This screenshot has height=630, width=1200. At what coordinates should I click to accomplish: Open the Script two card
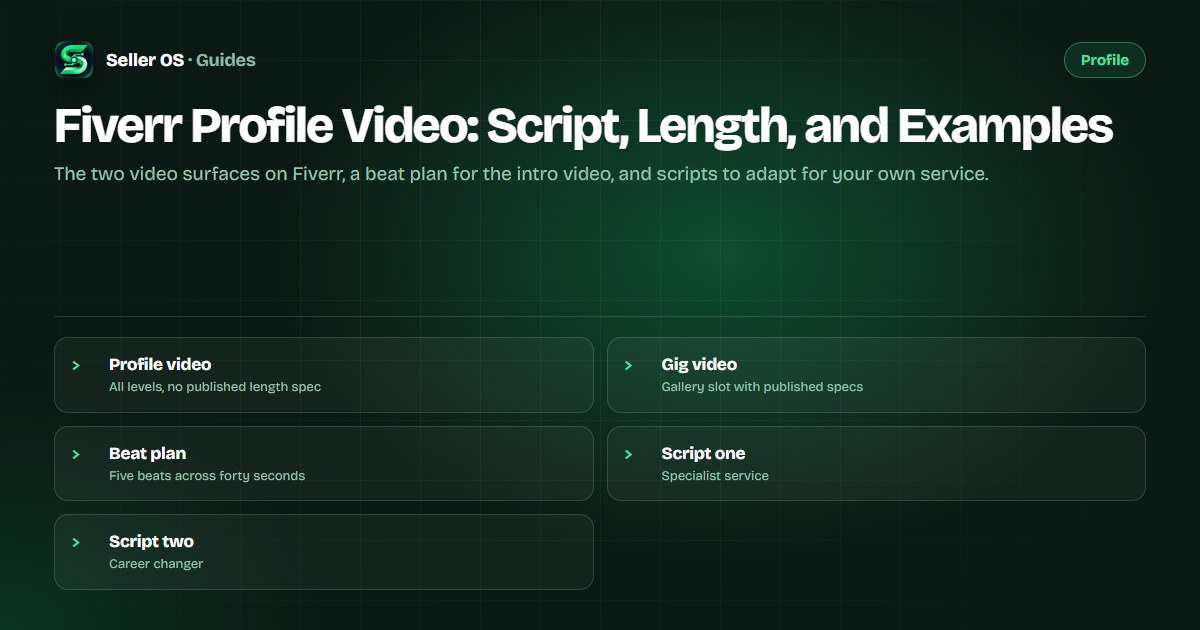click(324, 552)
